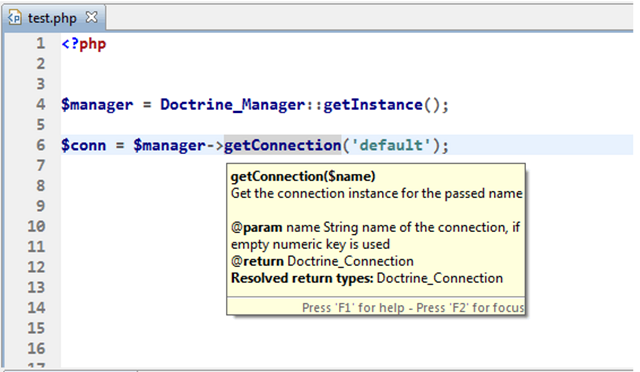Click the $manager variable on line 4
640x372 pixels.
(x=97, y=105)
